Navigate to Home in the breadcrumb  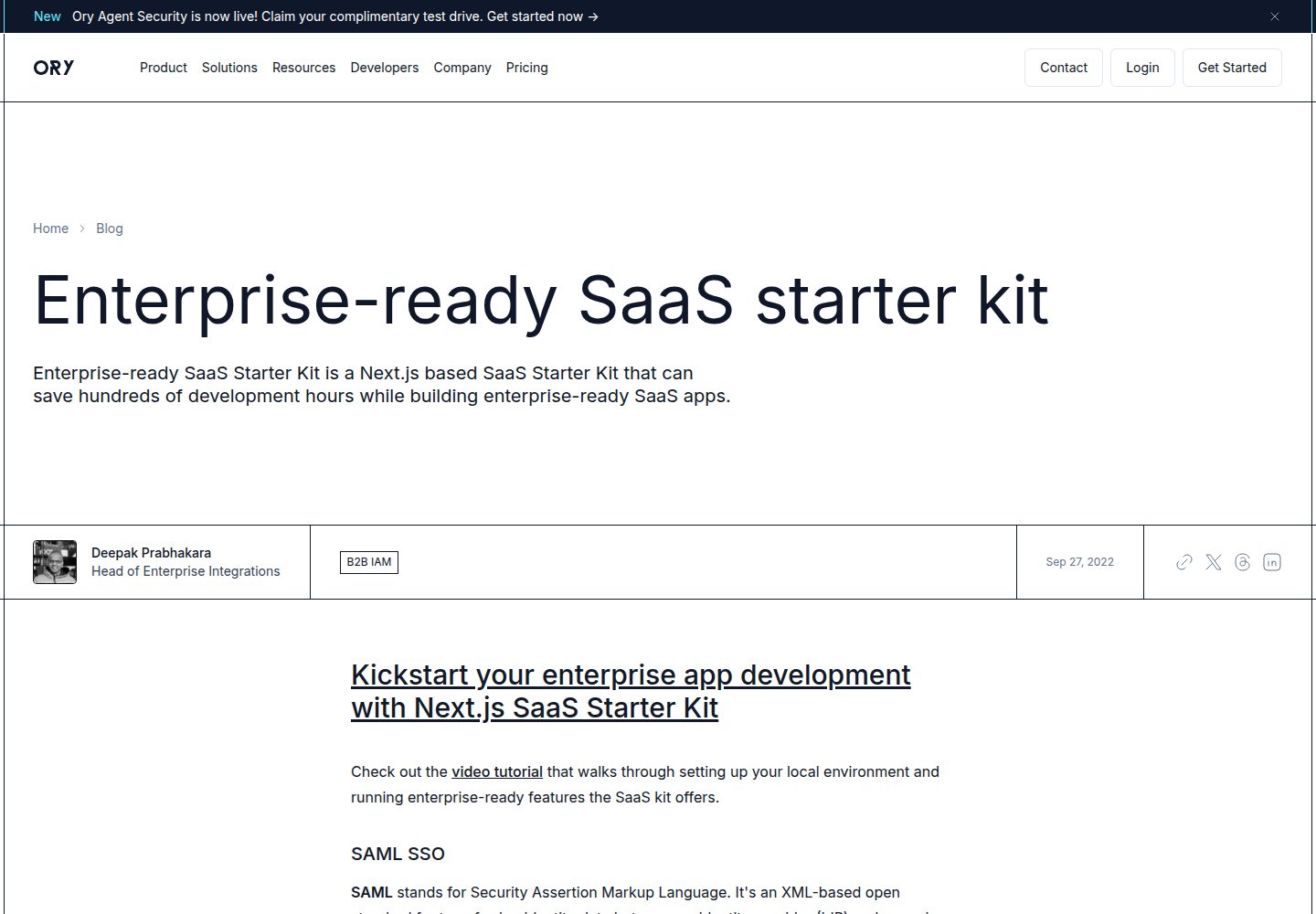click(x=51, y=228)
